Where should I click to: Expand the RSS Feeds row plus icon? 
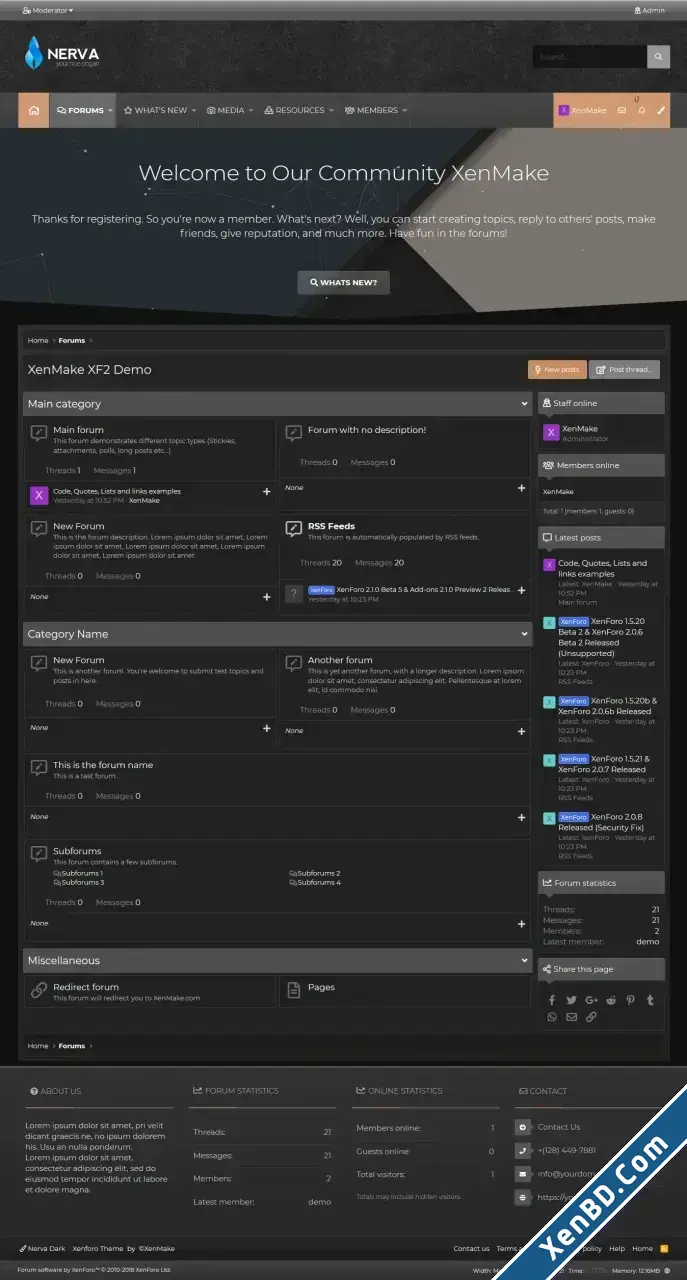521,590
